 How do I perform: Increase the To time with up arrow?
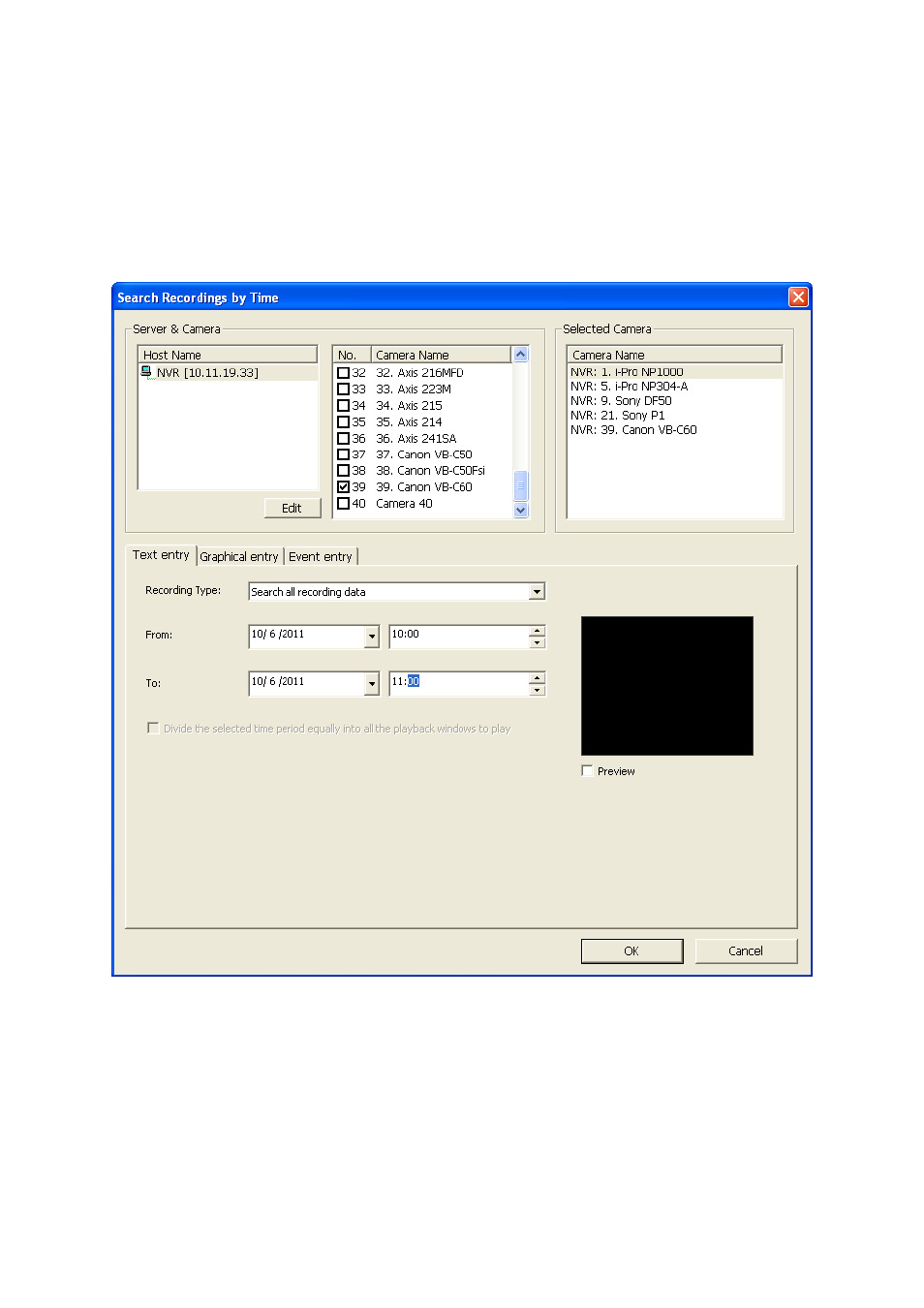[x=538, y=678]
